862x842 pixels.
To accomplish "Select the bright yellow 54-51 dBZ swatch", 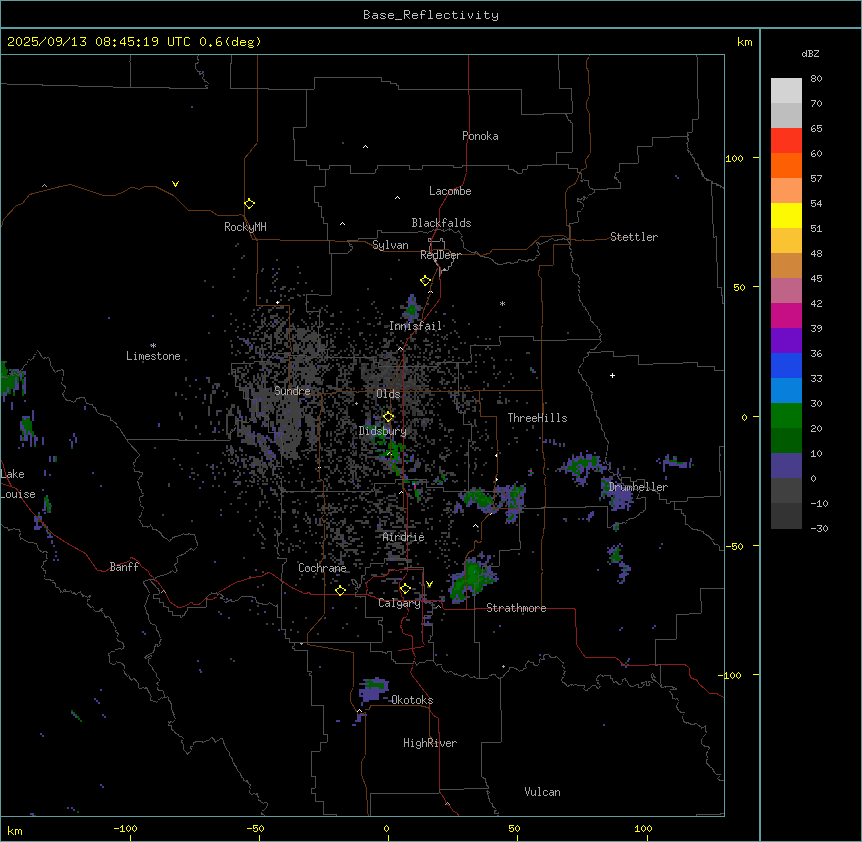I will [786, 215].
